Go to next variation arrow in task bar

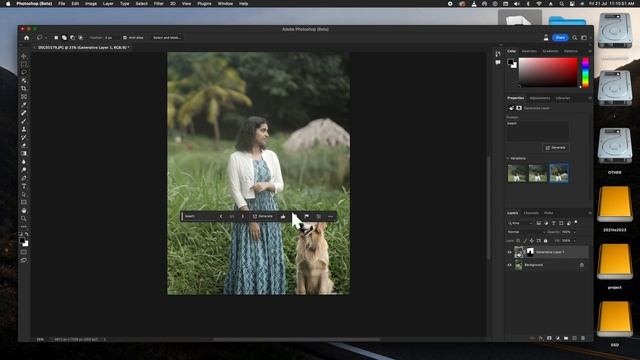click(x=242, y=216)
